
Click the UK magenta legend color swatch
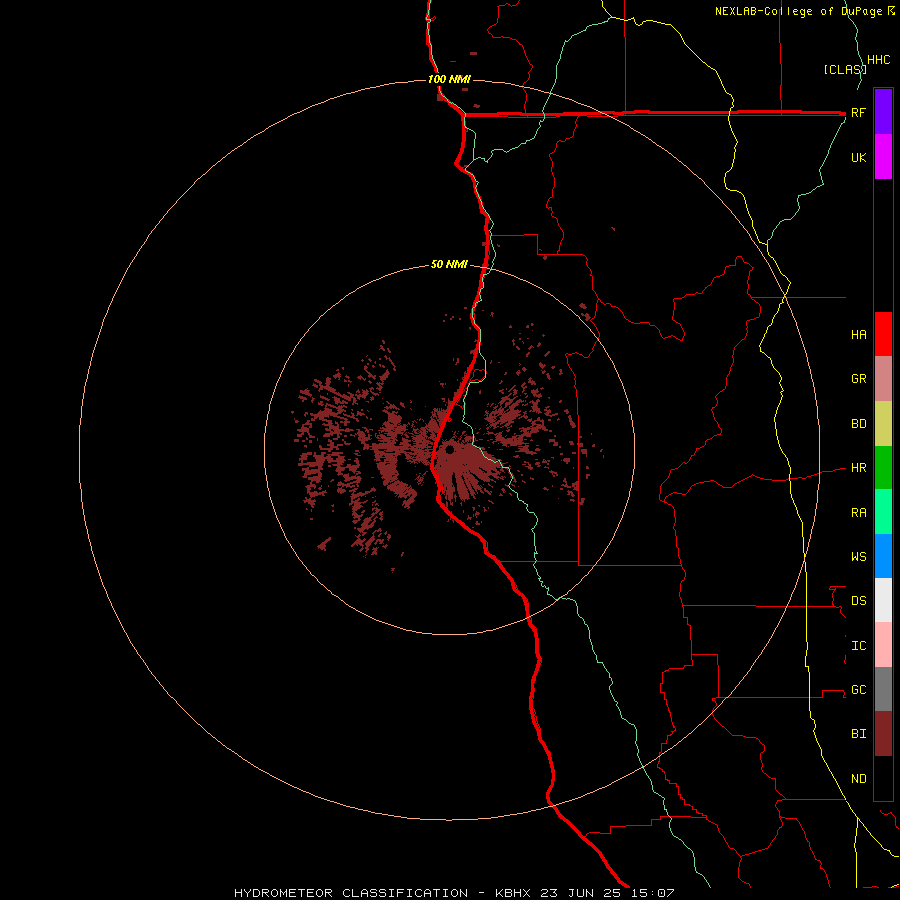pyautogui.click(x=883, y=157)
